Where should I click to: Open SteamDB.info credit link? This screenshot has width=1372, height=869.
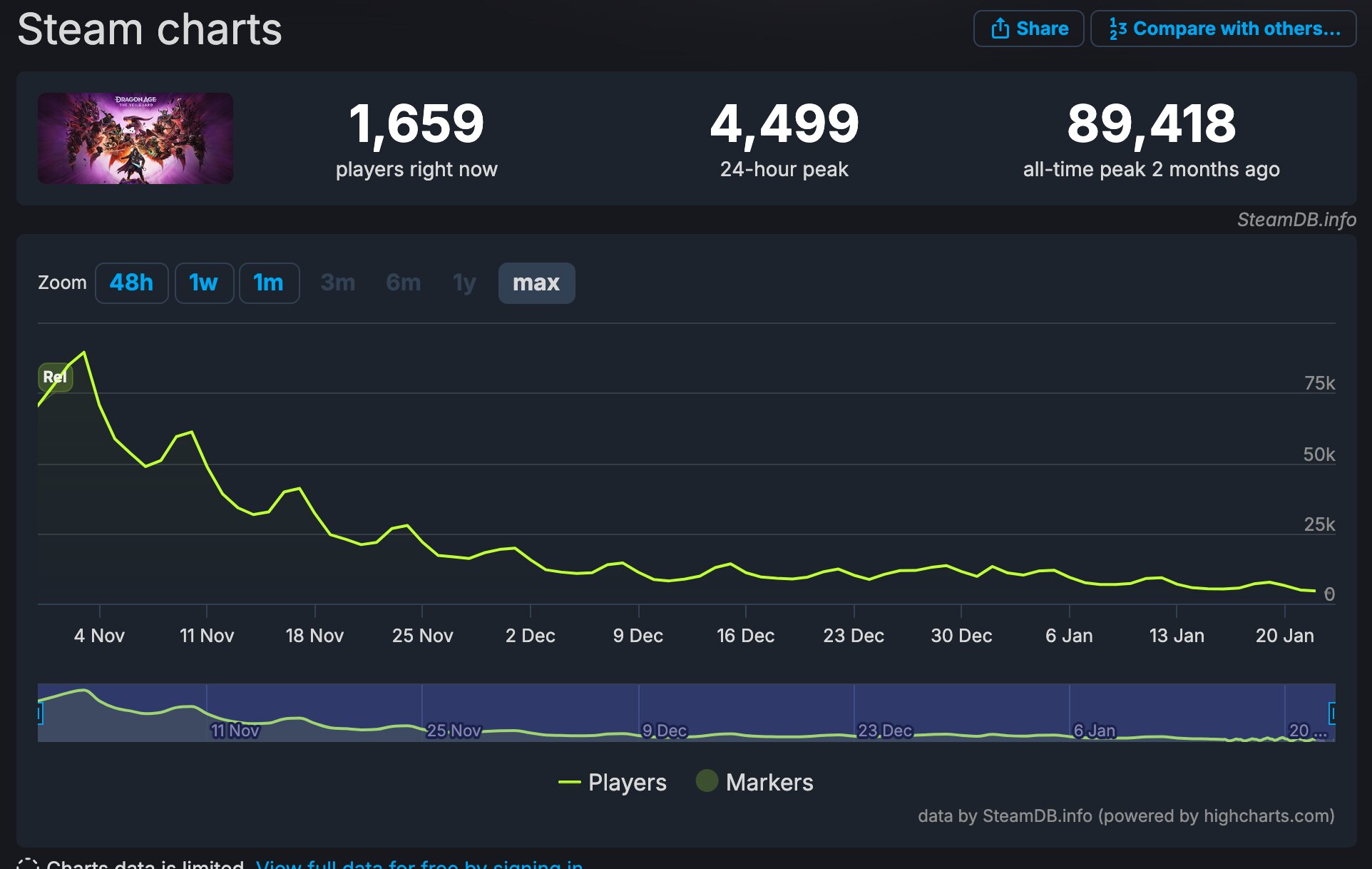(x=1296, y=220)
